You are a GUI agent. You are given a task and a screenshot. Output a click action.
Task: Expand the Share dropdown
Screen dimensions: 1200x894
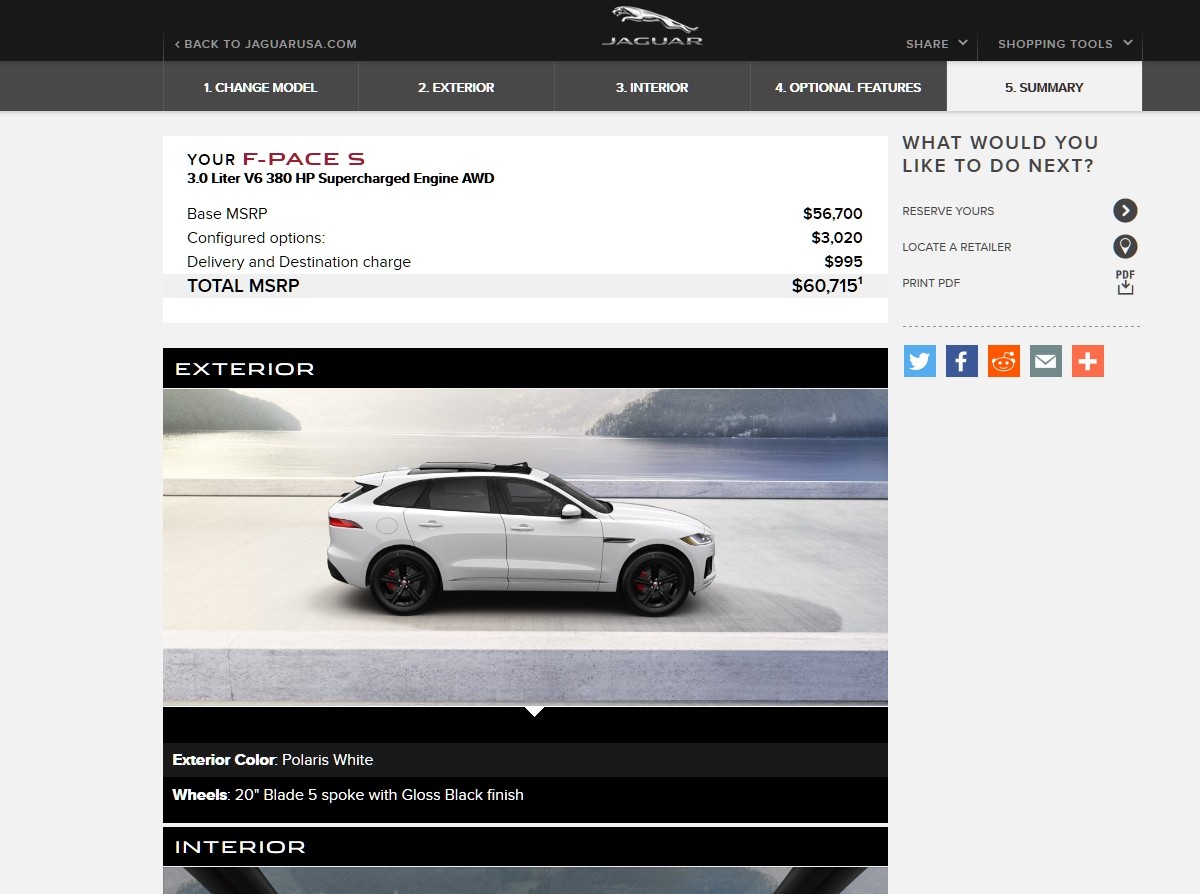pos(936,44)
